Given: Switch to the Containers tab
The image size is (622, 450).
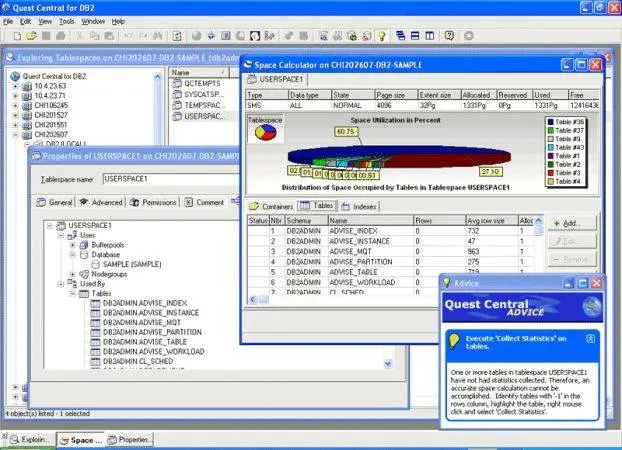Looking at the screenshot, I should pos(271,206).
